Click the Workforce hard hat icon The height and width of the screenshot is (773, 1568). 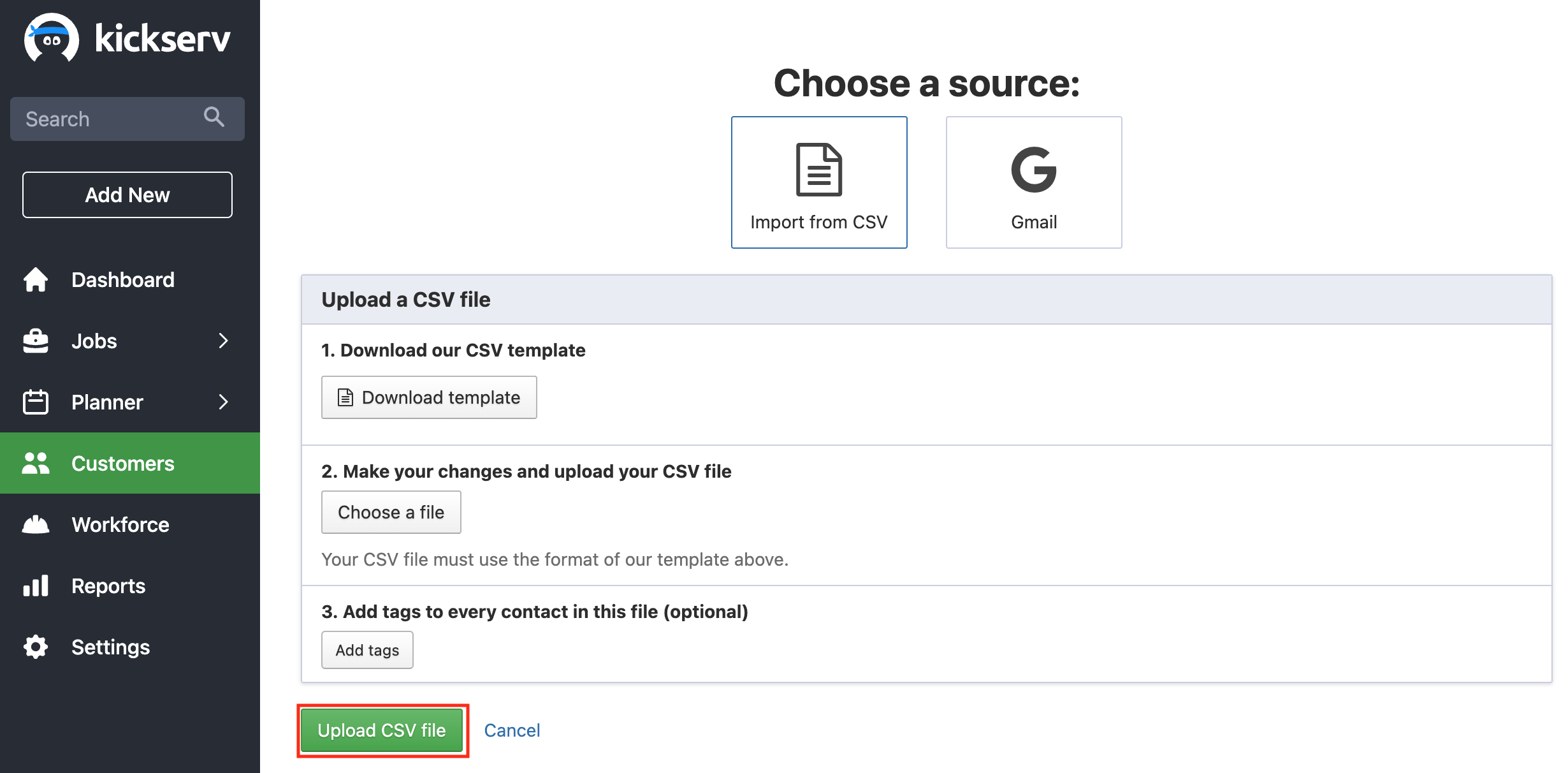(x=36, y=524)
